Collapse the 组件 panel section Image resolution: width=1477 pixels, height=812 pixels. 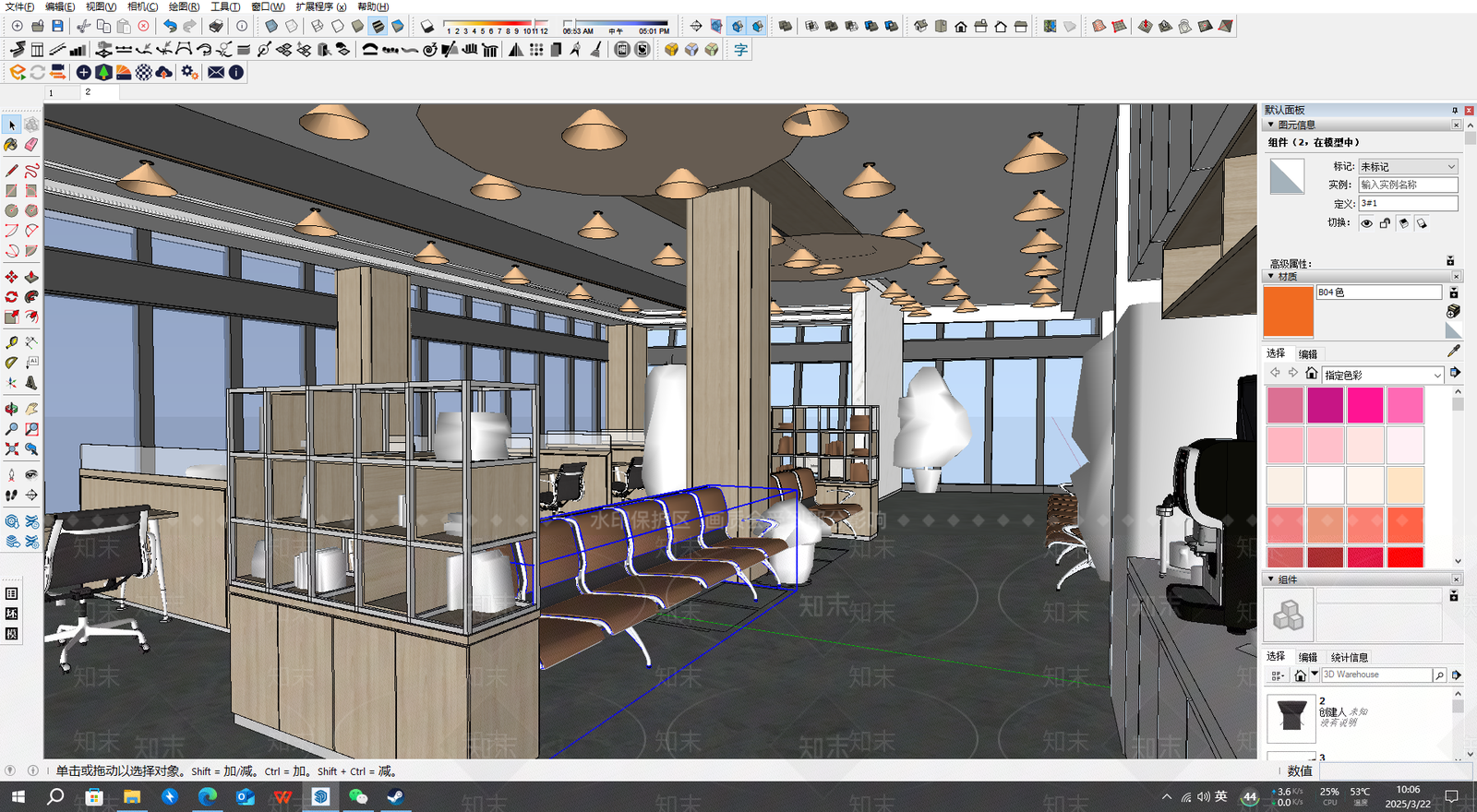(1271, 579)
